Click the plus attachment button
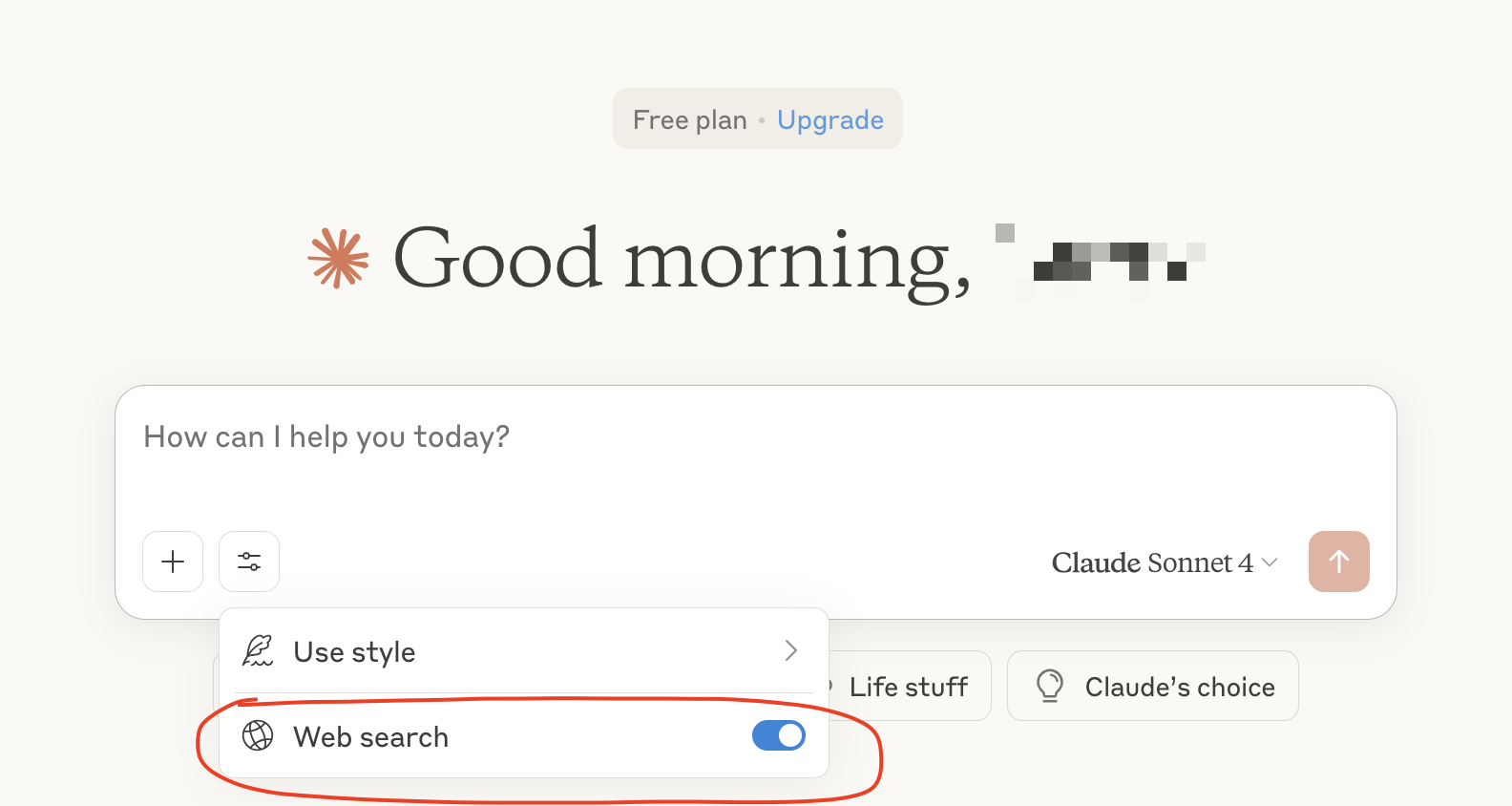The width and height of the screenshot is (1512, 806). click(x=173, y=562)
